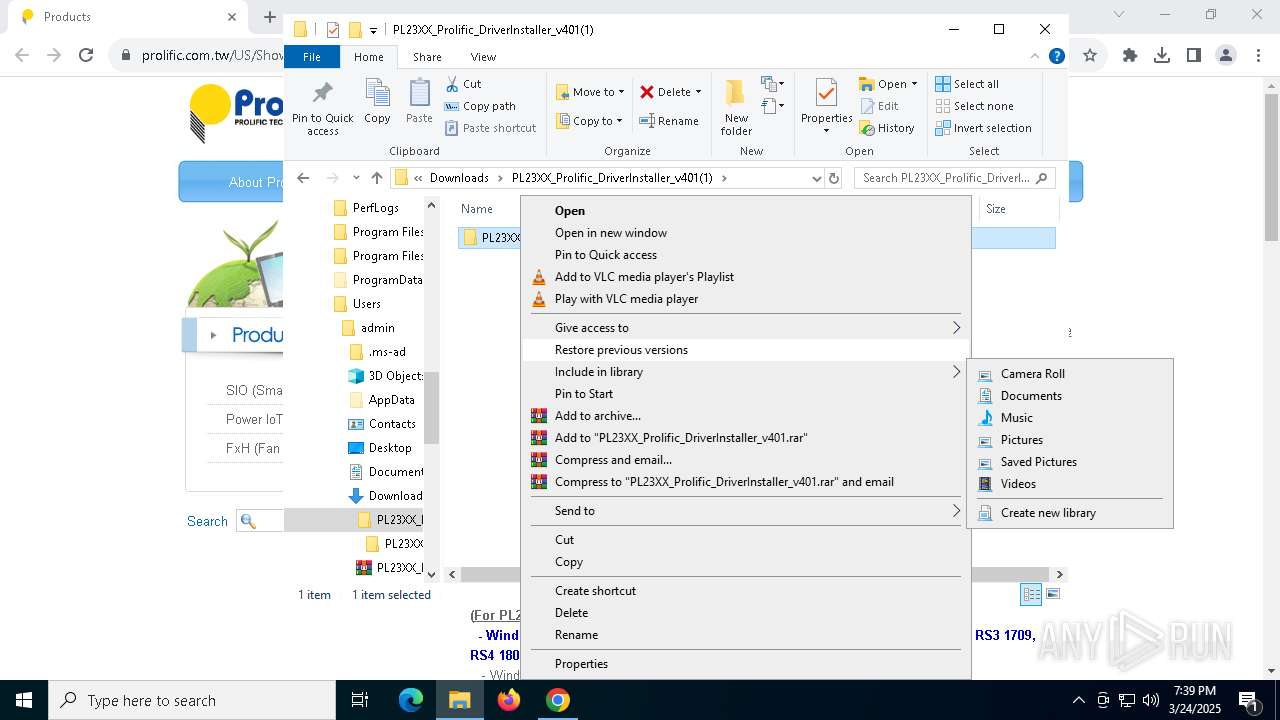Click the Search link on webpage
The height and width of the screenshot is (720, 1280).
207,521
